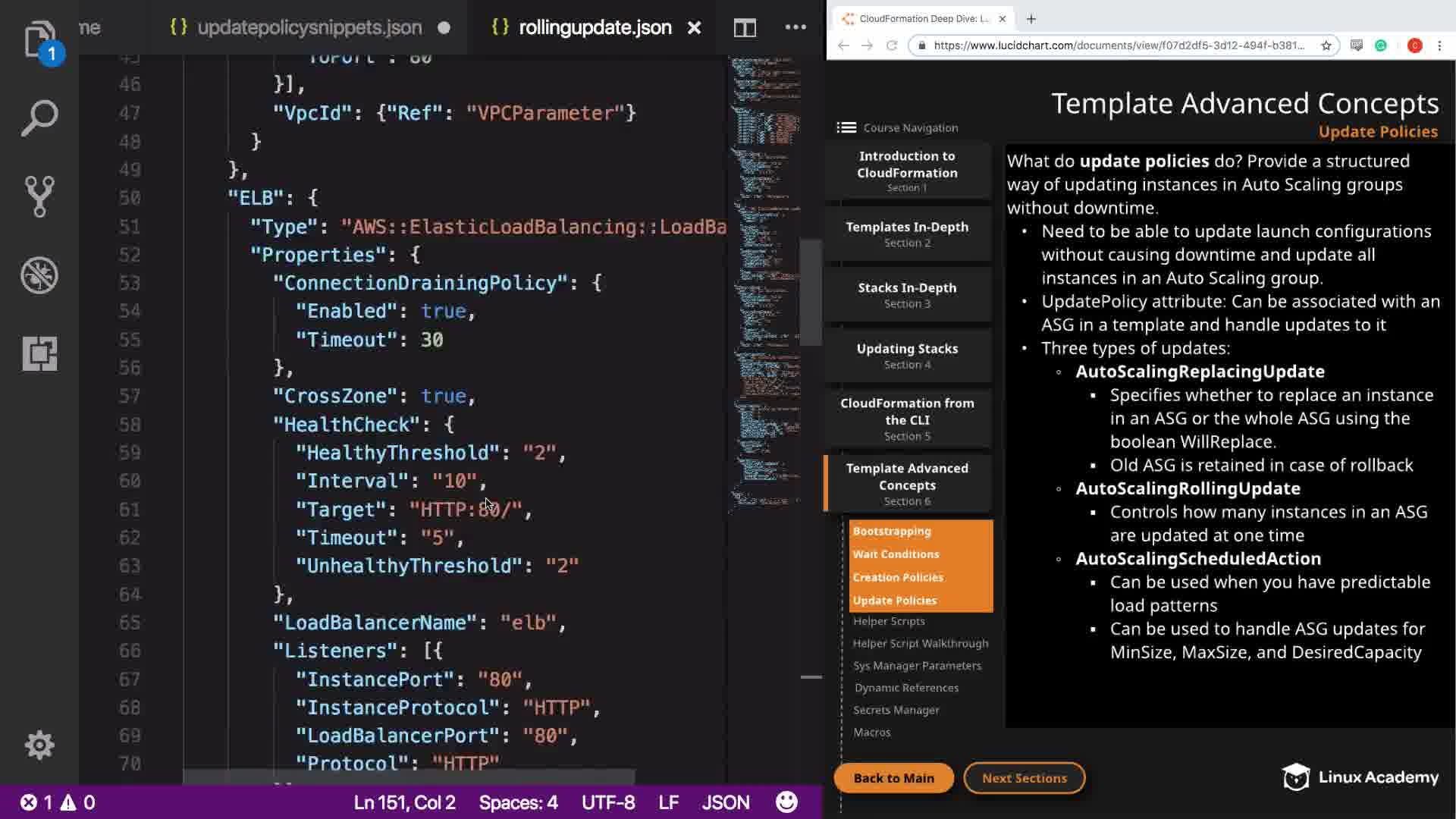Close the rollingupdate.json tab
1456x819 pixels.
click(x=694, y=28)
